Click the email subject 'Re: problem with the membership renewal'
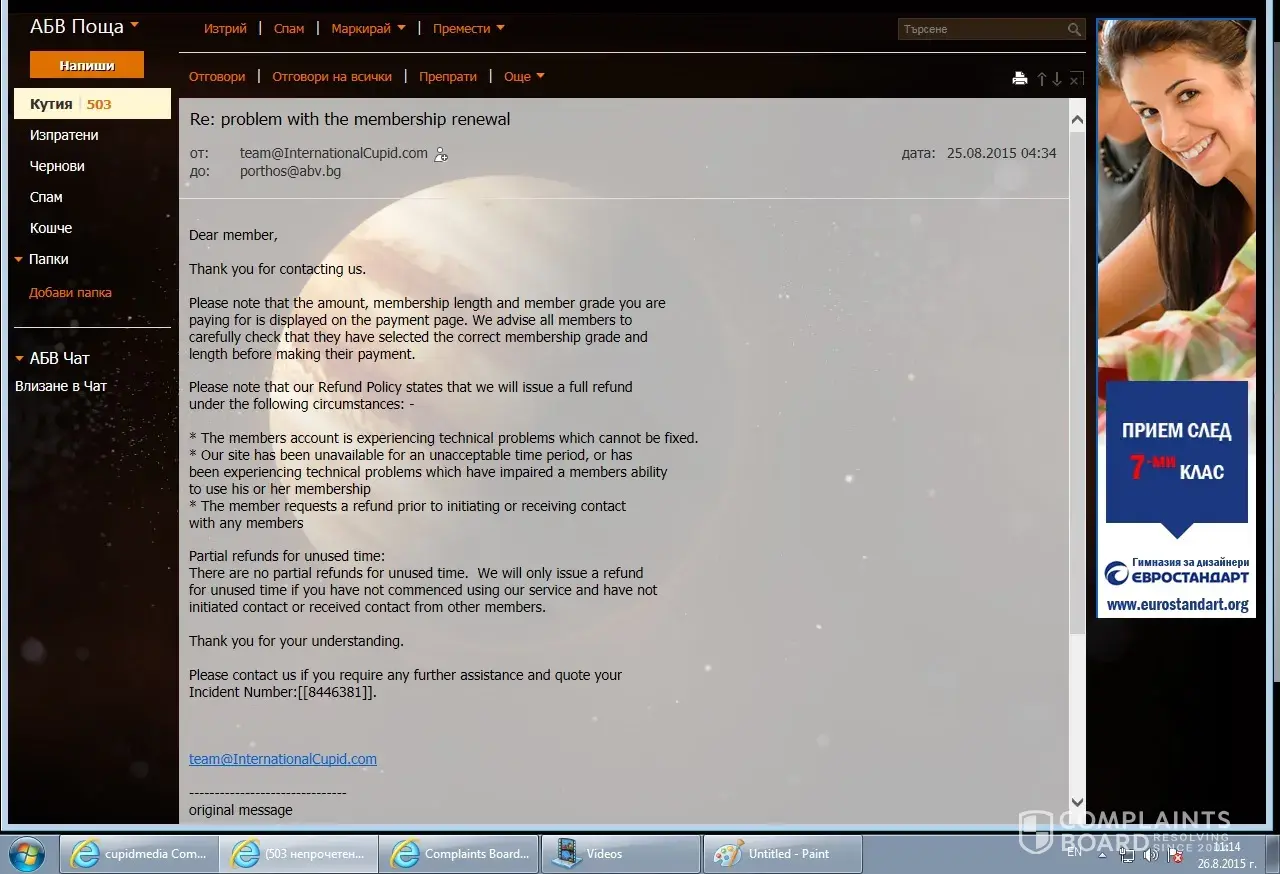 tap(350, 119)
